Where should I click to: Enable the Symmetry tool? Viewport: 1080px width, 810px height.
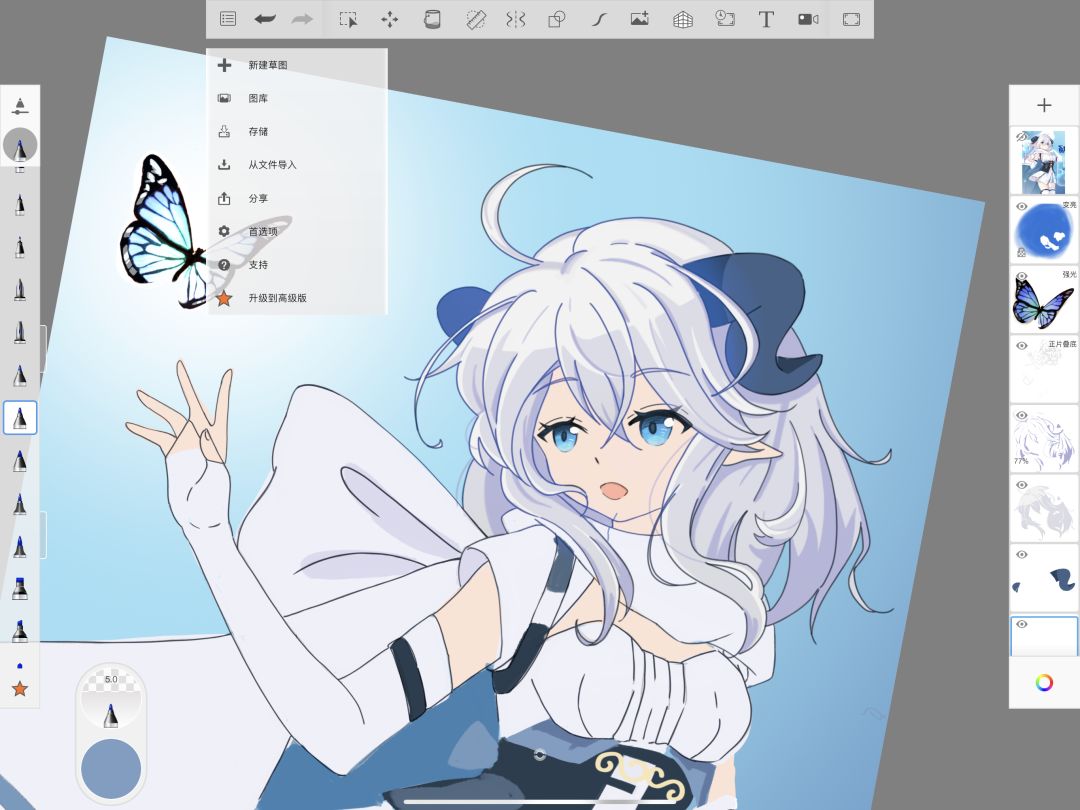(x=515, y=19)
